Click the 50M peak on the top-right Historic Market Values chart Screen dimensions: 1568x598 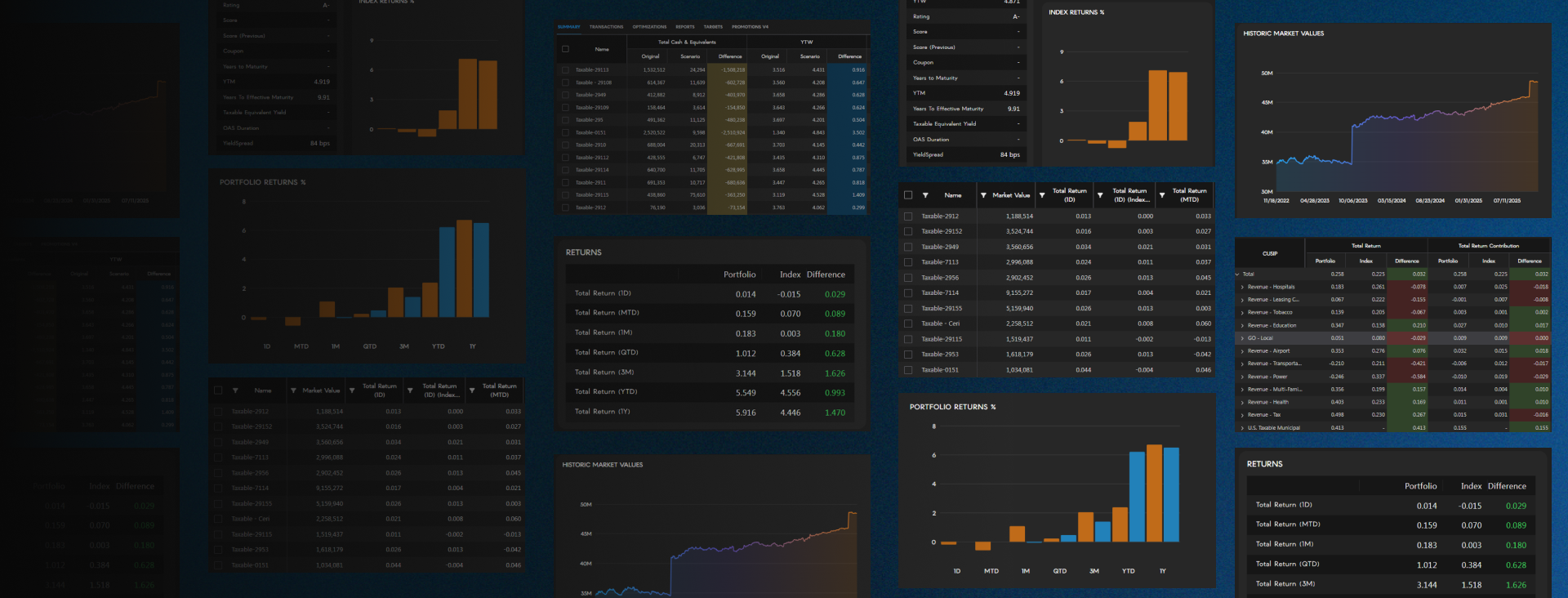coord(1533,82)
